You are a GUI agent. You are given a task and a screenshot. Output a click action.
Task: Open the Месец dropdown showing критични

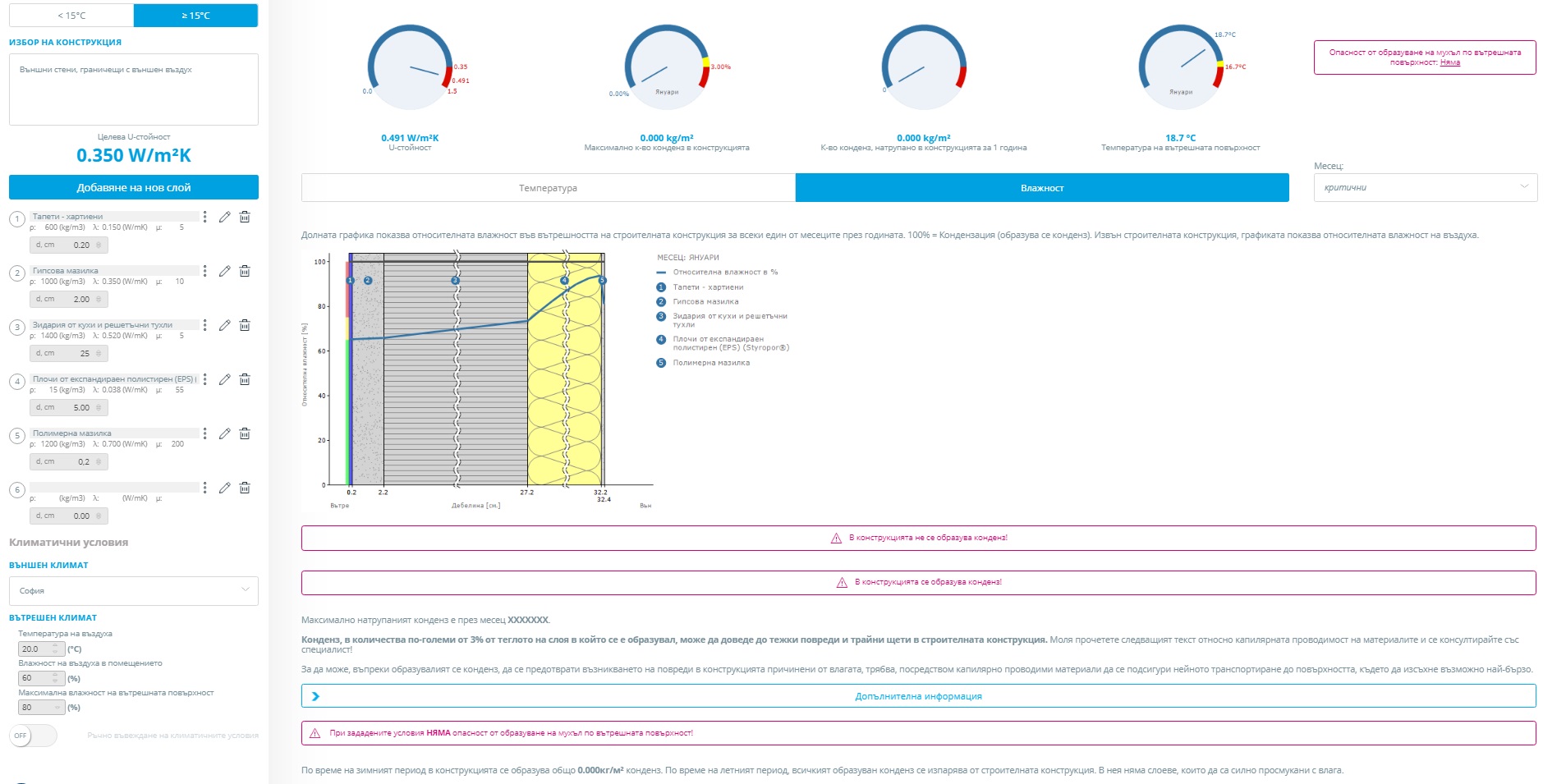(1425, 188)
